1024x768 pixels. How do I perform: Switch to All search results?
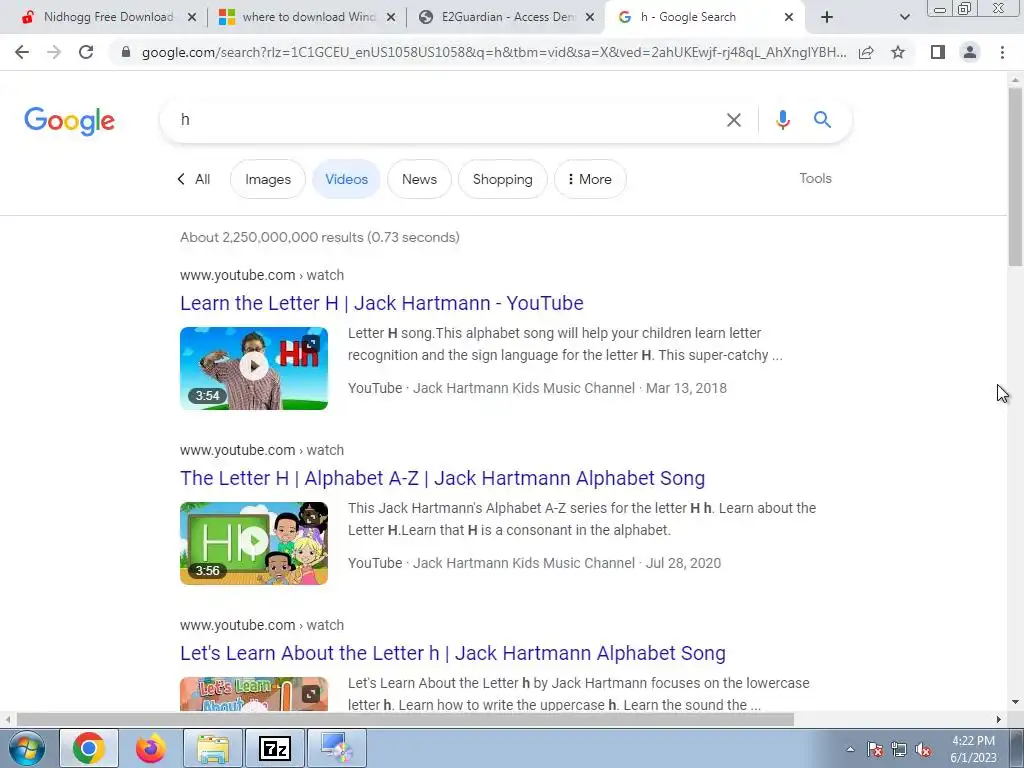pyautogui.click(x=194, y=179)
